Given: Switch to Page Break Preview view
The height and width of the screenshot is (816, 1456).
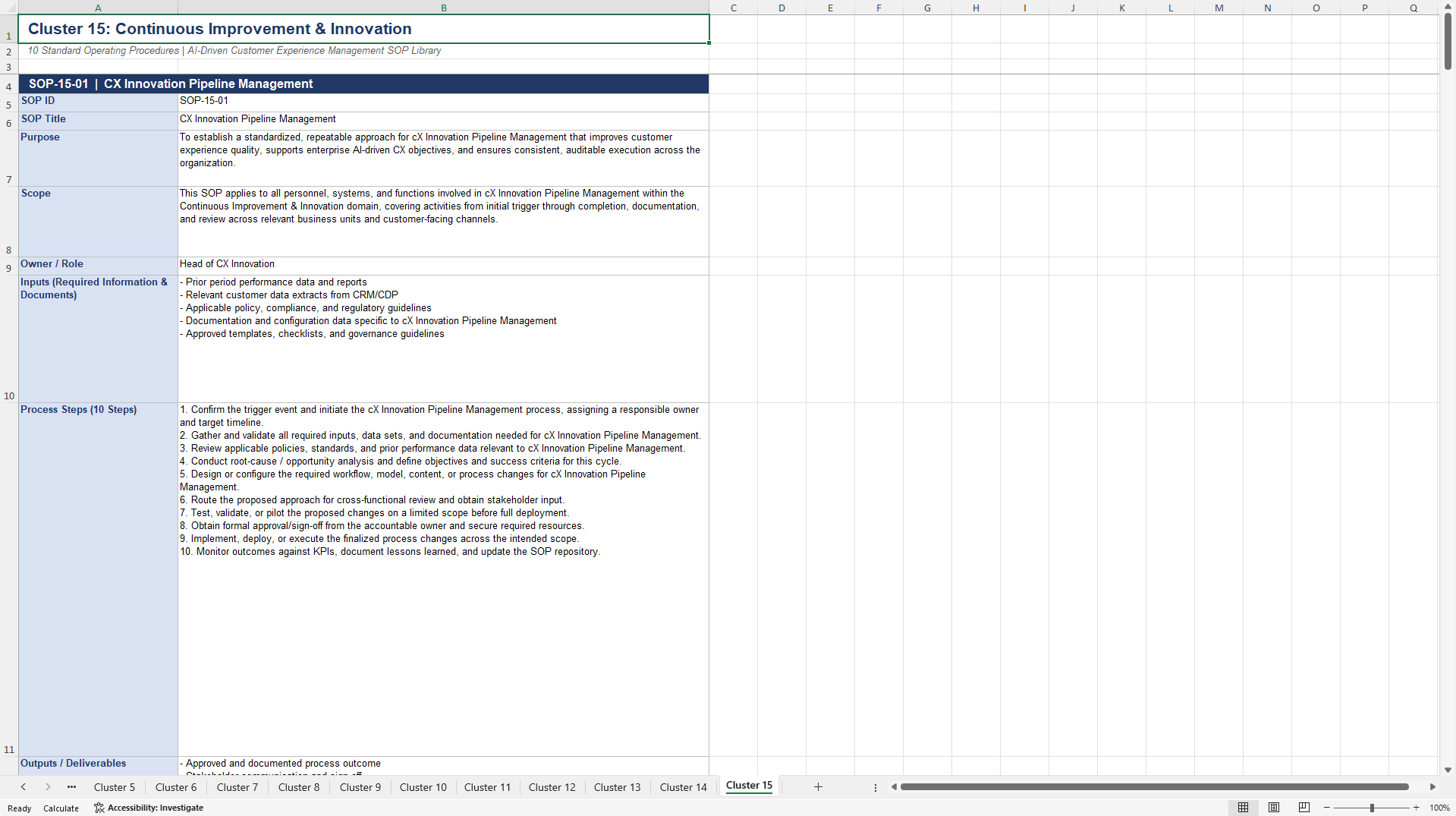Looking at the screenshot, I should [x=1304, y=808].
